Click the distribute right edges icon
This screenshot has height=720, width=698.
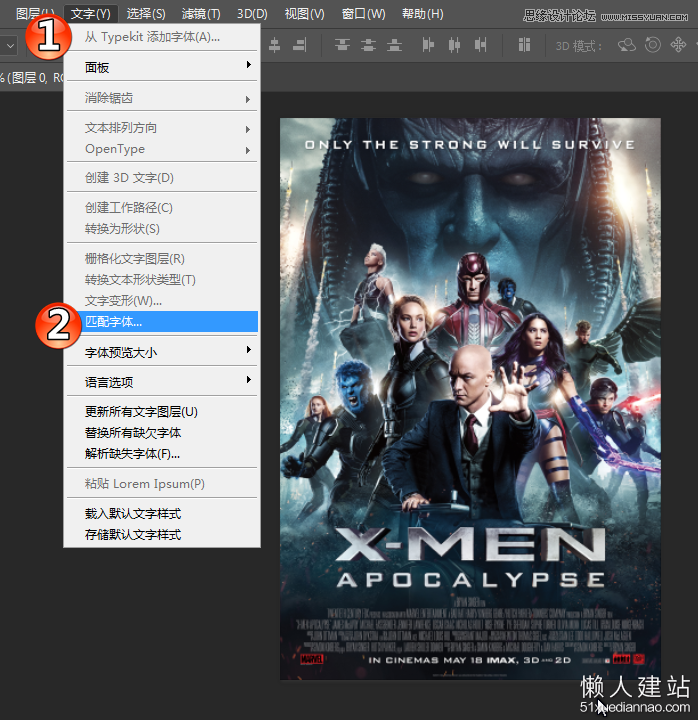[480, 45]
